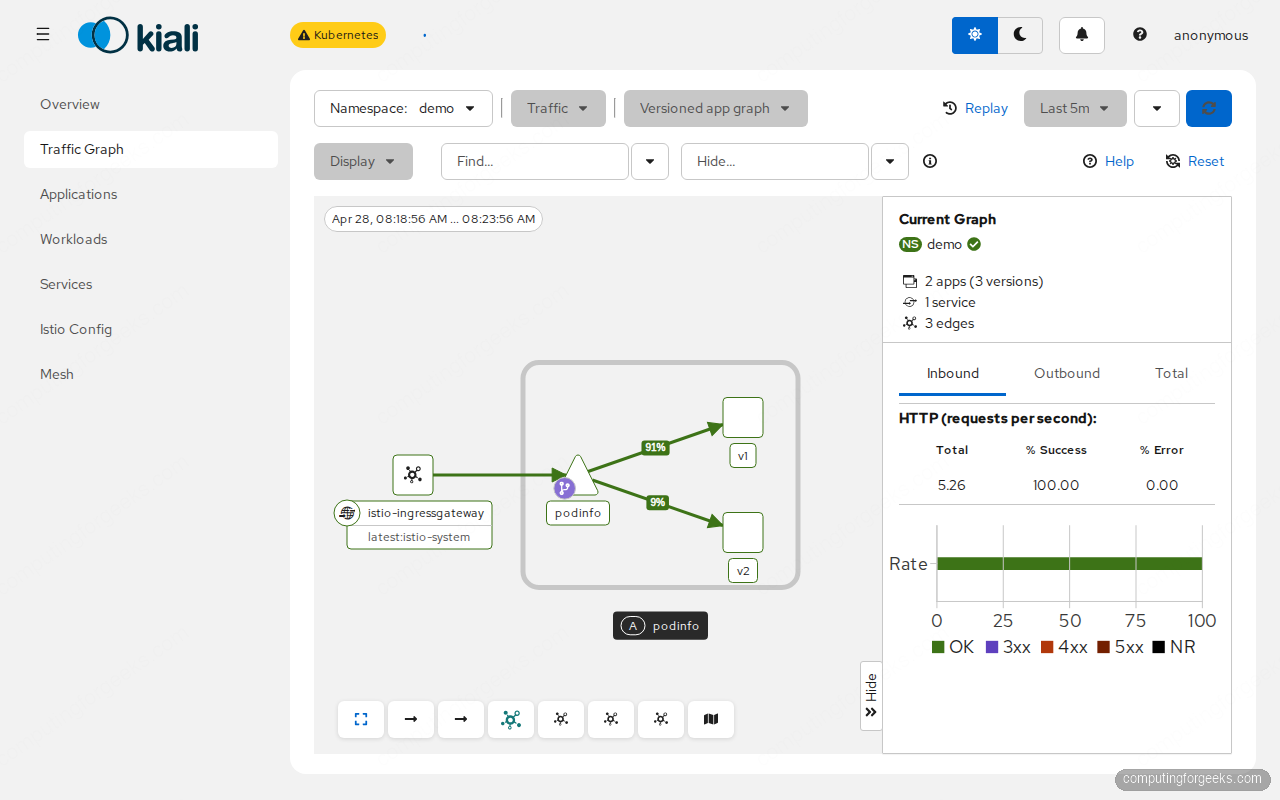The width and height of the screenshot is (1280, 800).
Task: Click inside the Find input field
Action: [535, 161]
